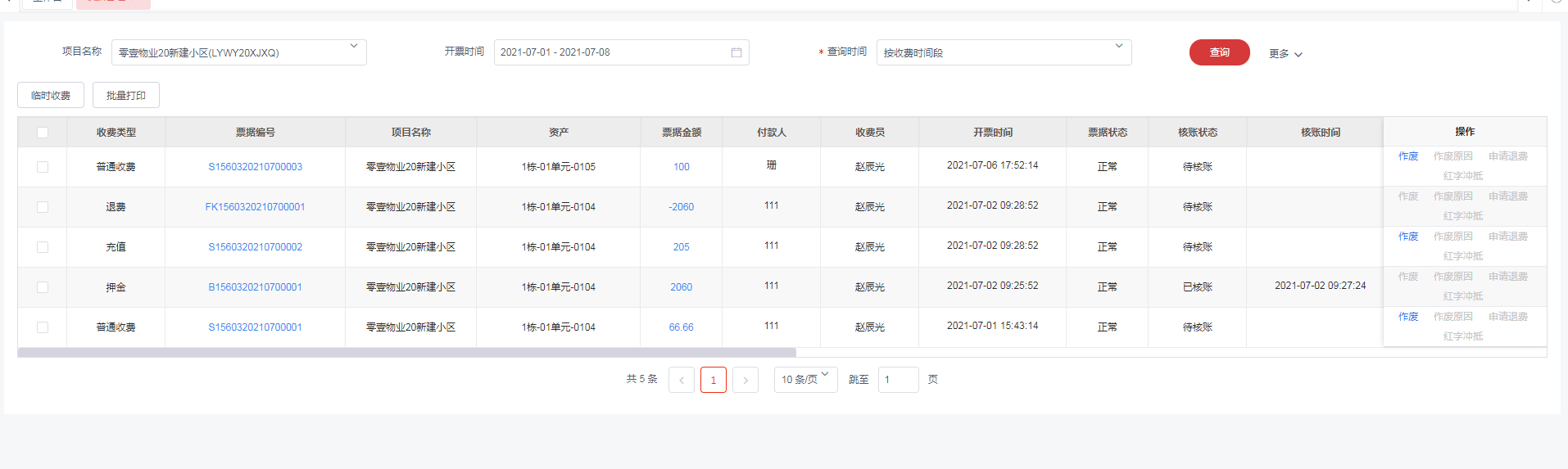Open the 10 条/页 page size dropdown
The image size is (1568, 469).
pyautogui.click(x=806, y=380)
